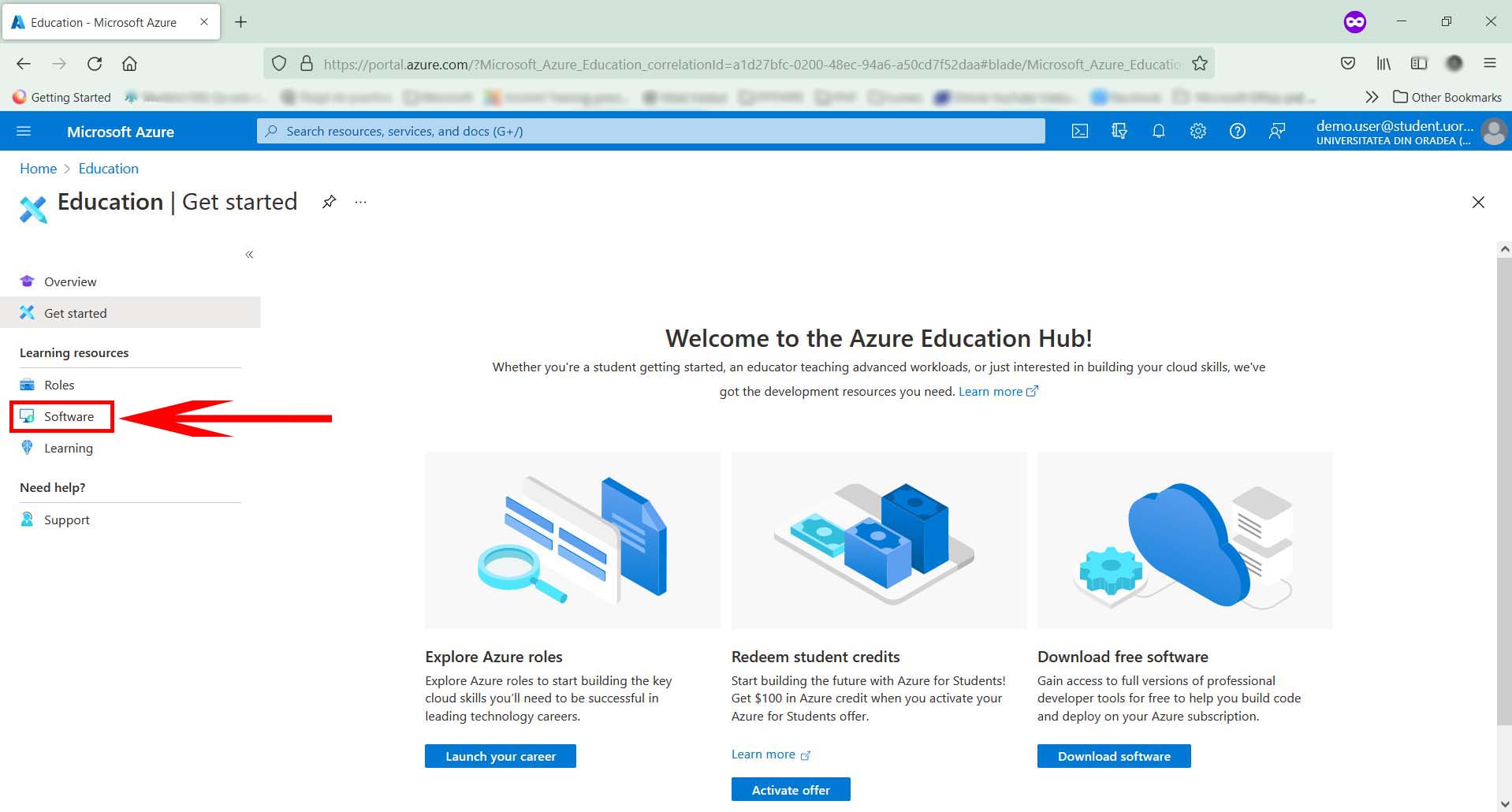Open the browser Library icon
1512x812 pixels.
[x=1384, y=64]
